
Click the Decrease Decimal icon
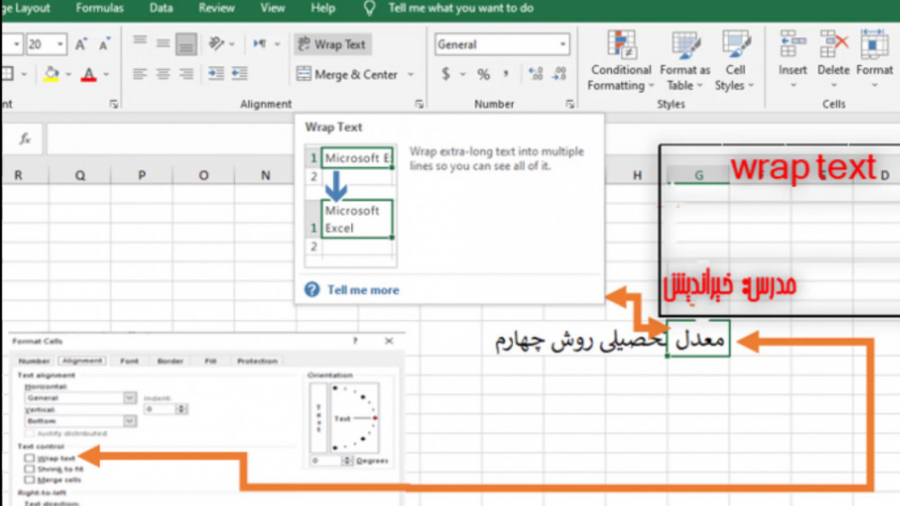(x=560, y=73)
